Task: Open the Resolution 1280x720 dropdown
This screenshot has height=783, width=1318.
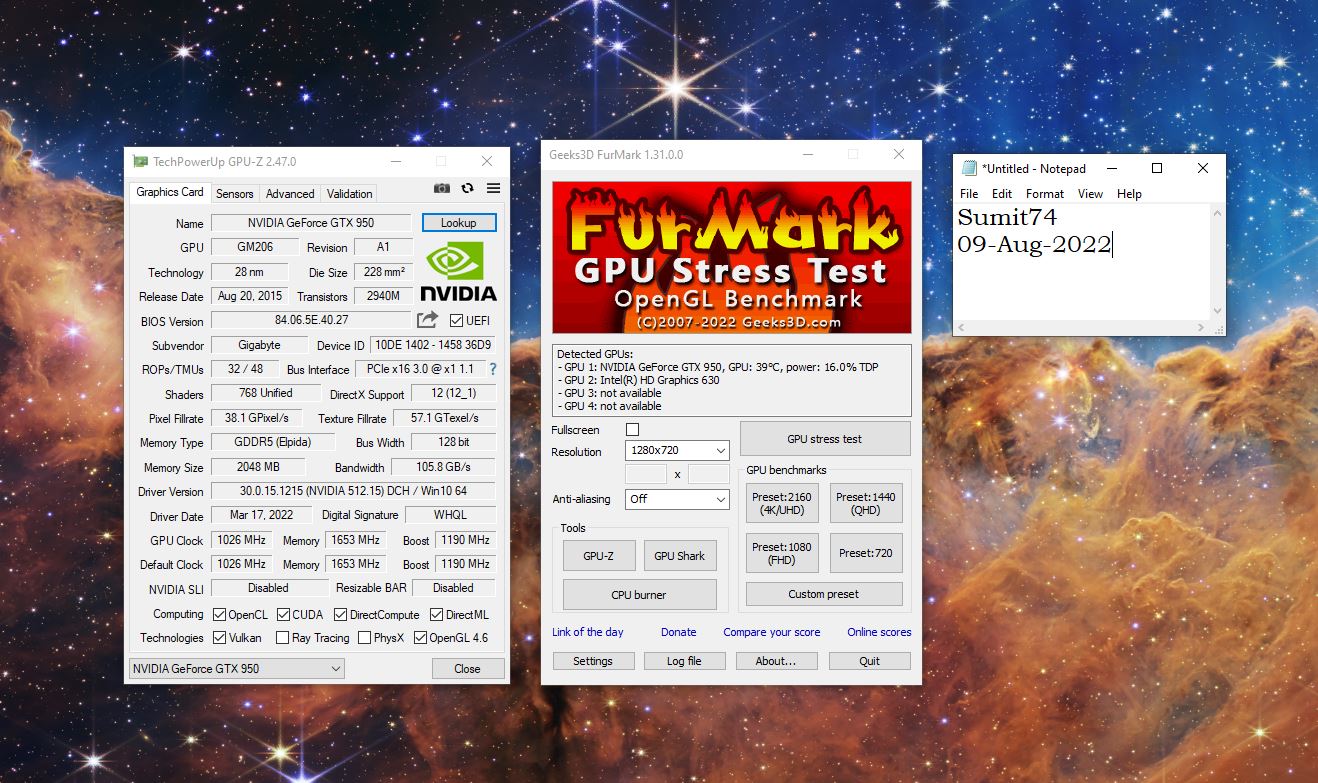Action: point(677,451)
